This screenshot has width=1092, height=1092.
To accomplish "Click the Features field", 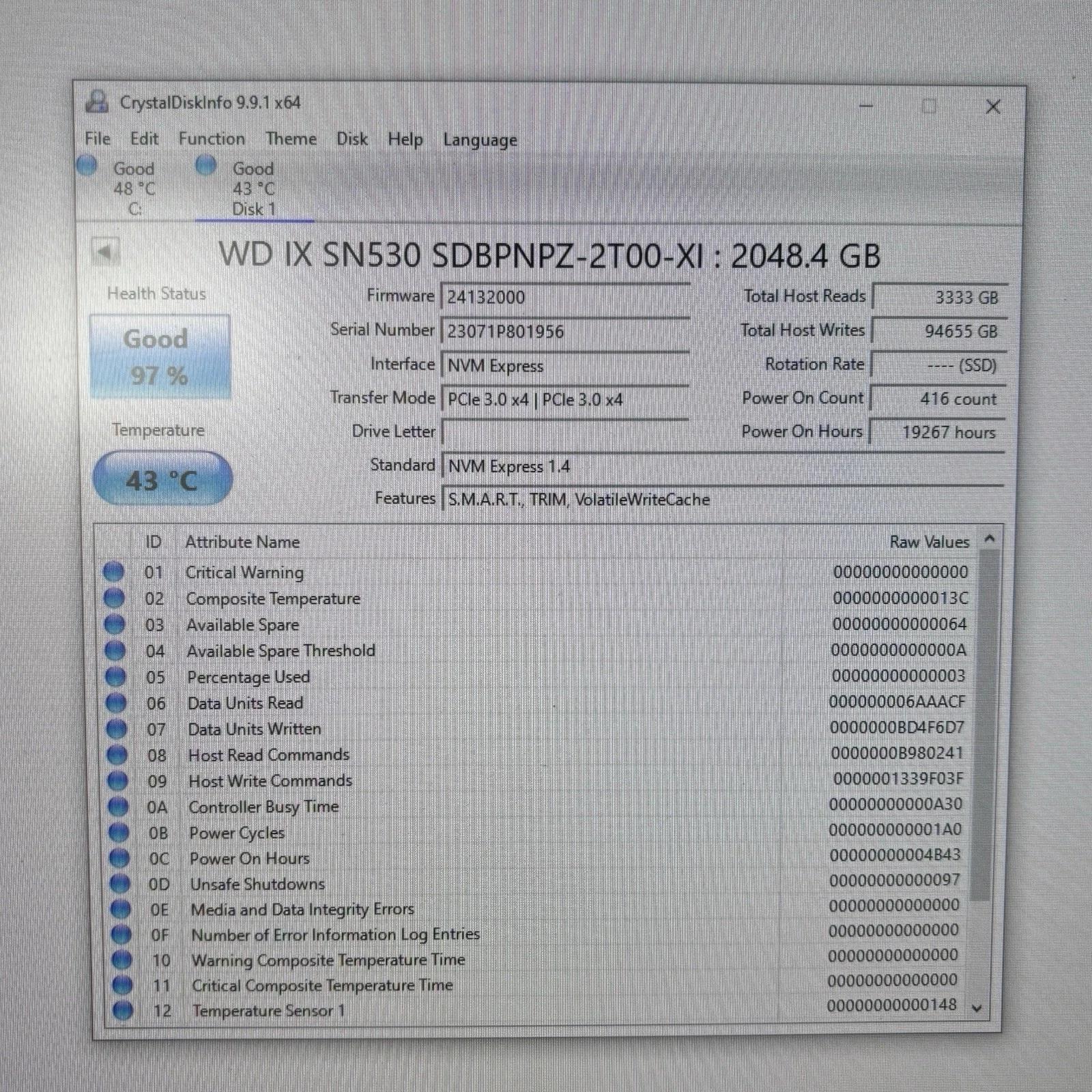I will 723,499.
